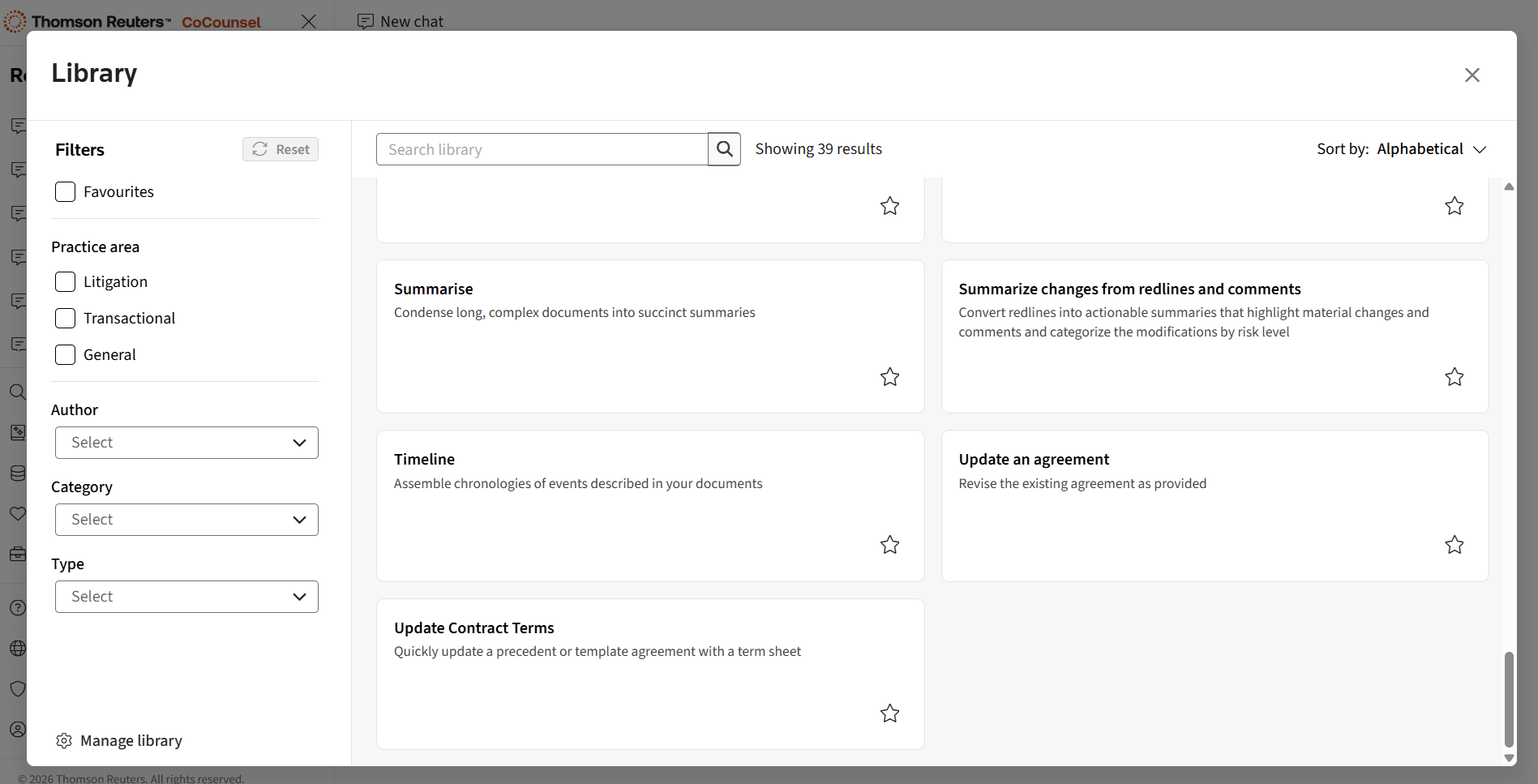Change the Sort by Alphabetical option
Image resolution: width=1538 pixels, height=784 pixels.
point(1430,149)
